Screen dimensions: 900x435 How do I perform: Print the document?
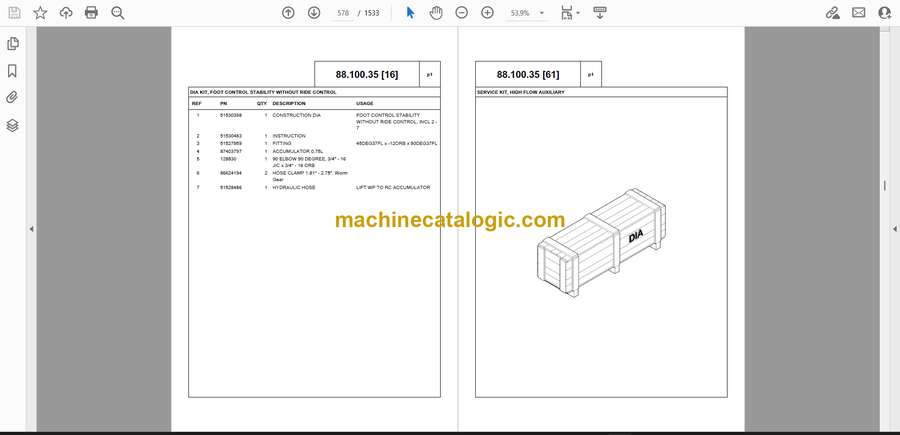tap(91, 13)
